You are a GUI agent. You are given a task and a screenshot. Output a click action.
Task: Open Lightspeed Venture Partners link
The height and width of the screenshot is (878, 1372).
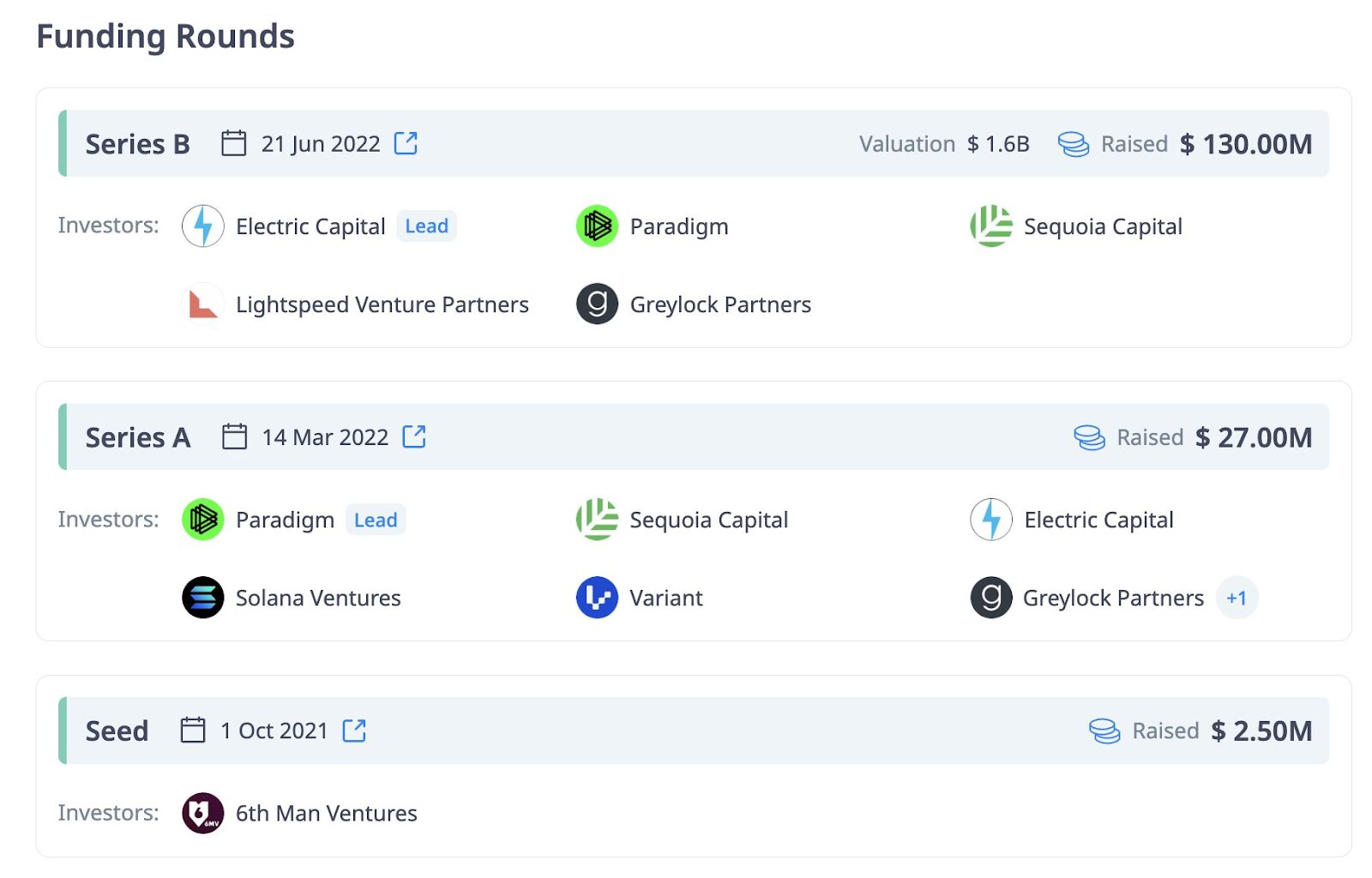(x=382, y=304)
